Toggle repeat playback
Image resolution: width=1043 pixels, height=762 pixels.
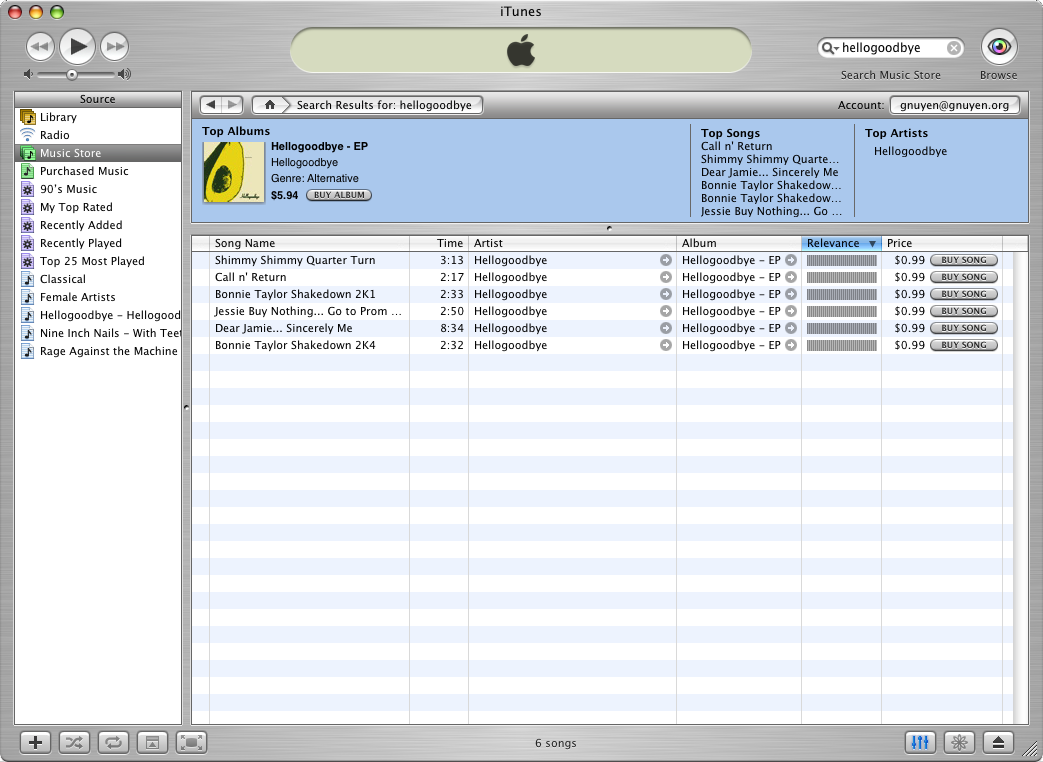113,742
